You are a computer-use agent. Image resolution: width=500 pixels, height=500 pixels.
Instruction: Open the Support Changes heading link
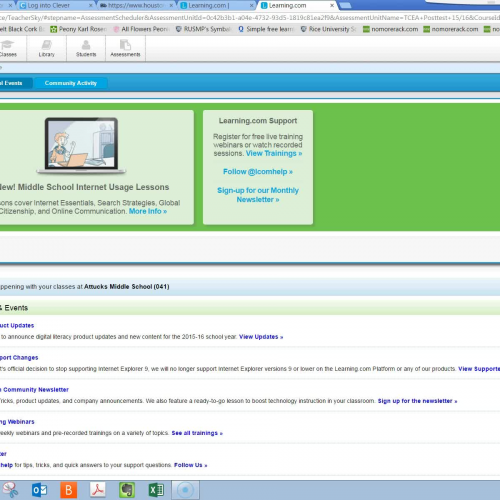click(19, 358)
